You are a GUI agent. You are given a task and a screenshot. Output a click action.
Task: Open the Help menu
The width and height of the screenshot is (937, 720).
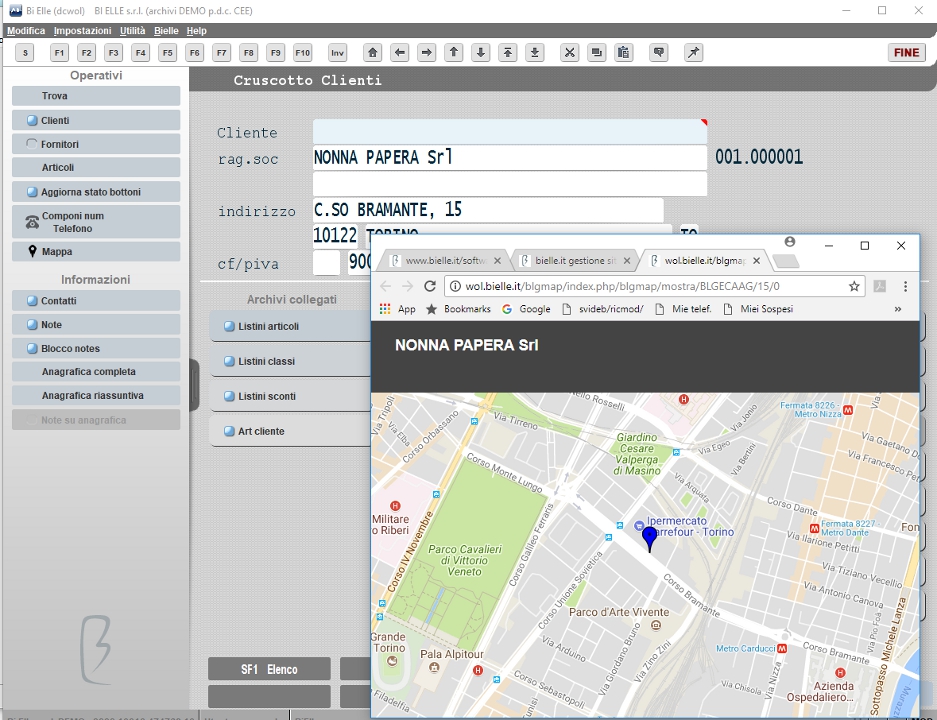(197, 30)
